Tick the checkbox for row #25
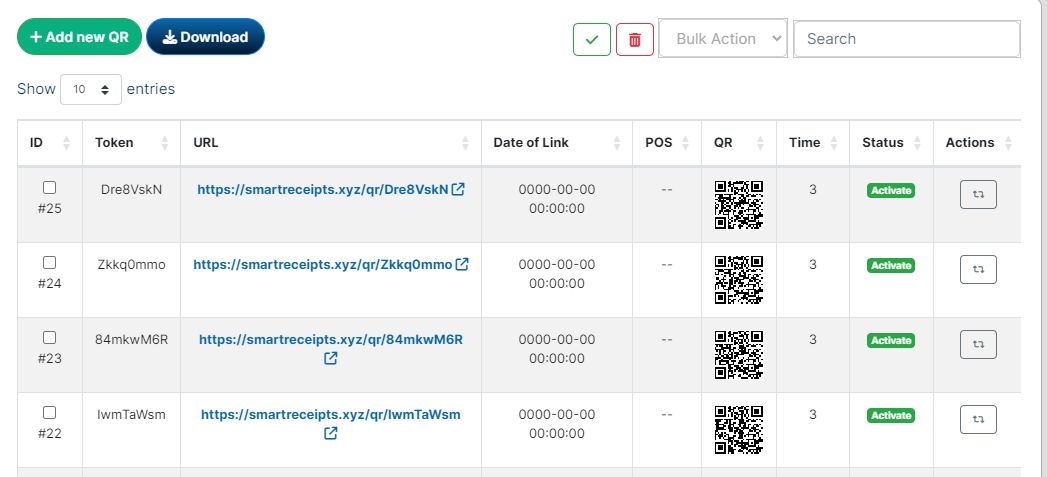 50,187
